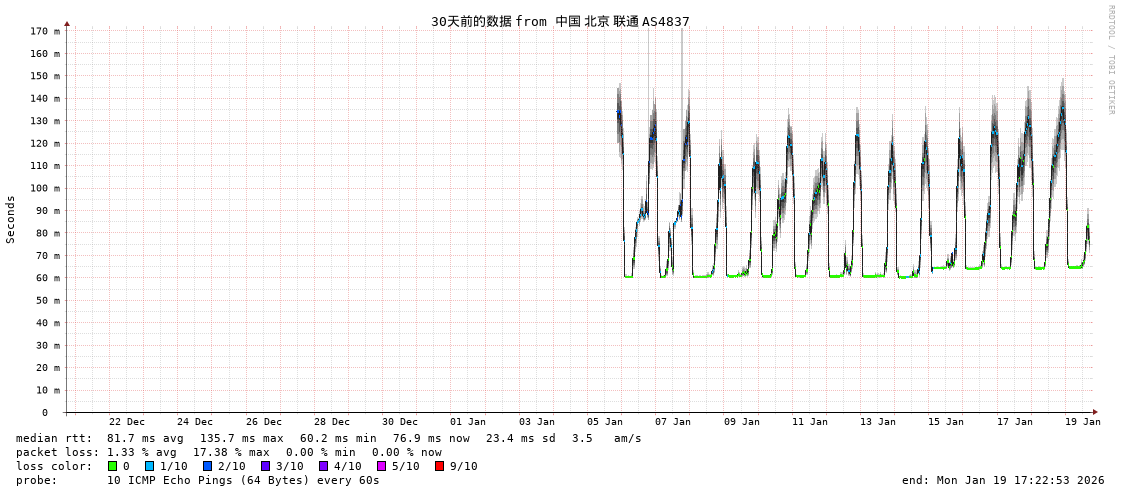Click the 07 Jan x-axis label
1121x494 pixels.
pyautogui.click(x=673, y=422)
